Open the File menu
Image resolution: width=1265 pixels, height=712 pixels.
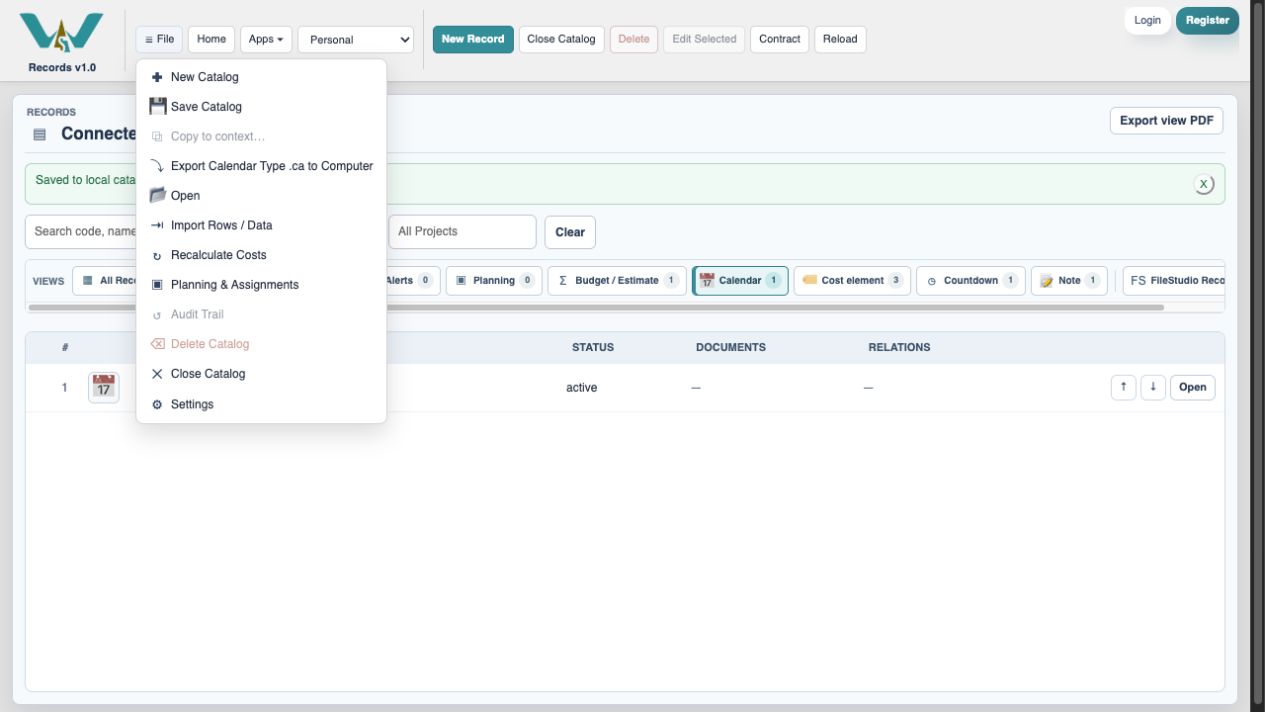(159, 39)
